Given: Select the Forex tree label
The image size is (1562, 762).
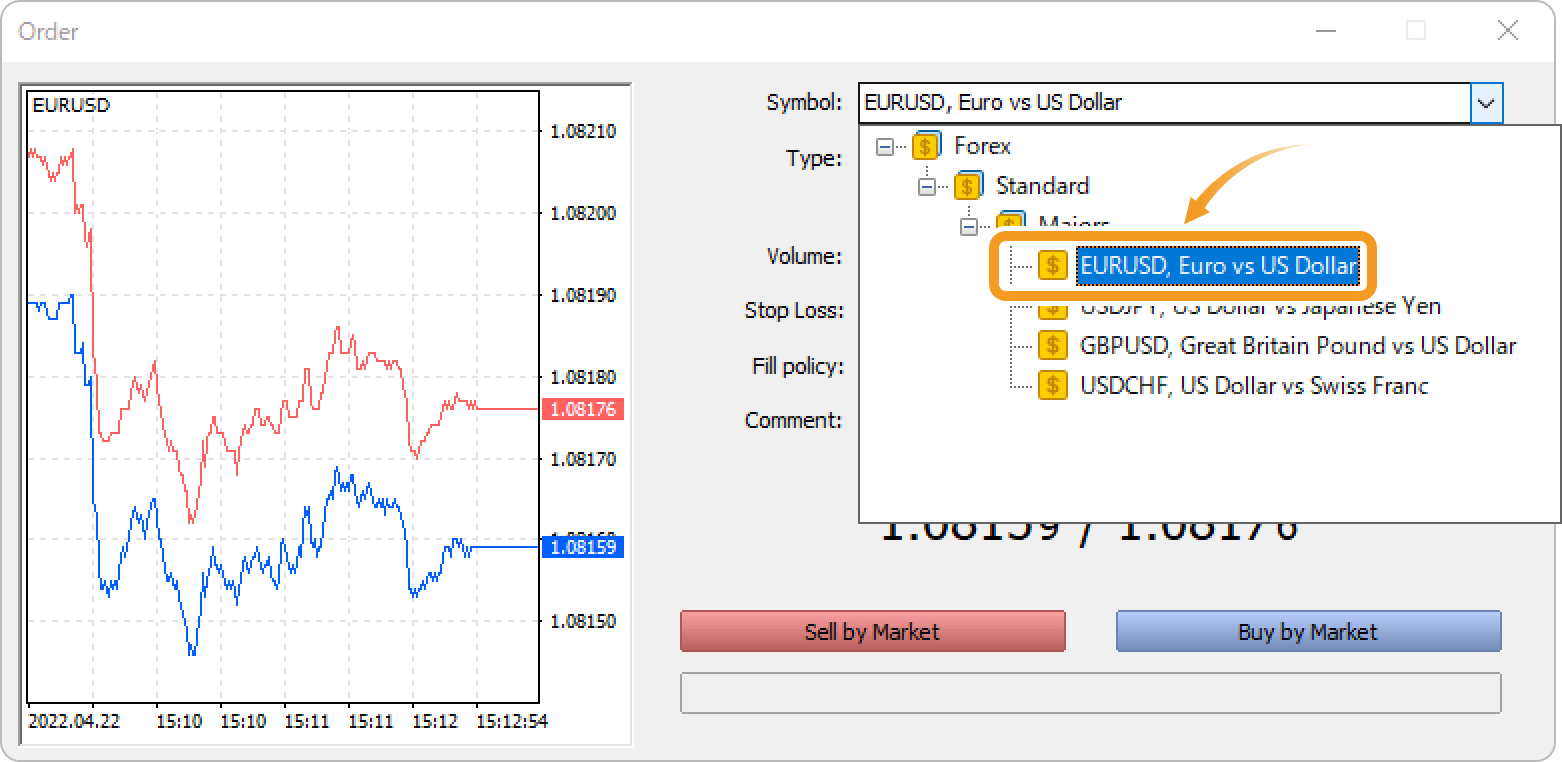Looking at the screenshot, I should [x=982, y=146].
